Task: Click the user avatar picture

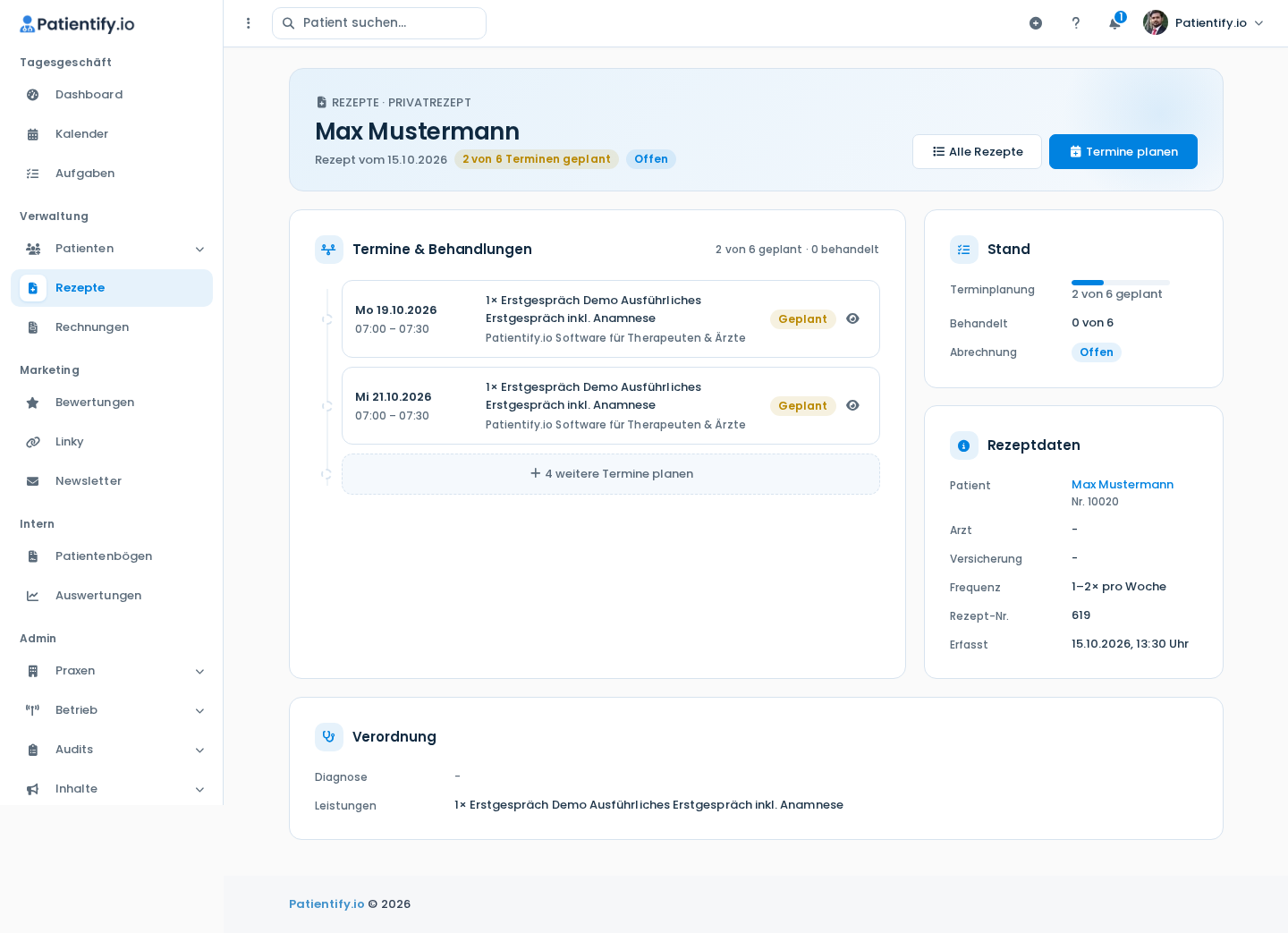Action: 1156,22
